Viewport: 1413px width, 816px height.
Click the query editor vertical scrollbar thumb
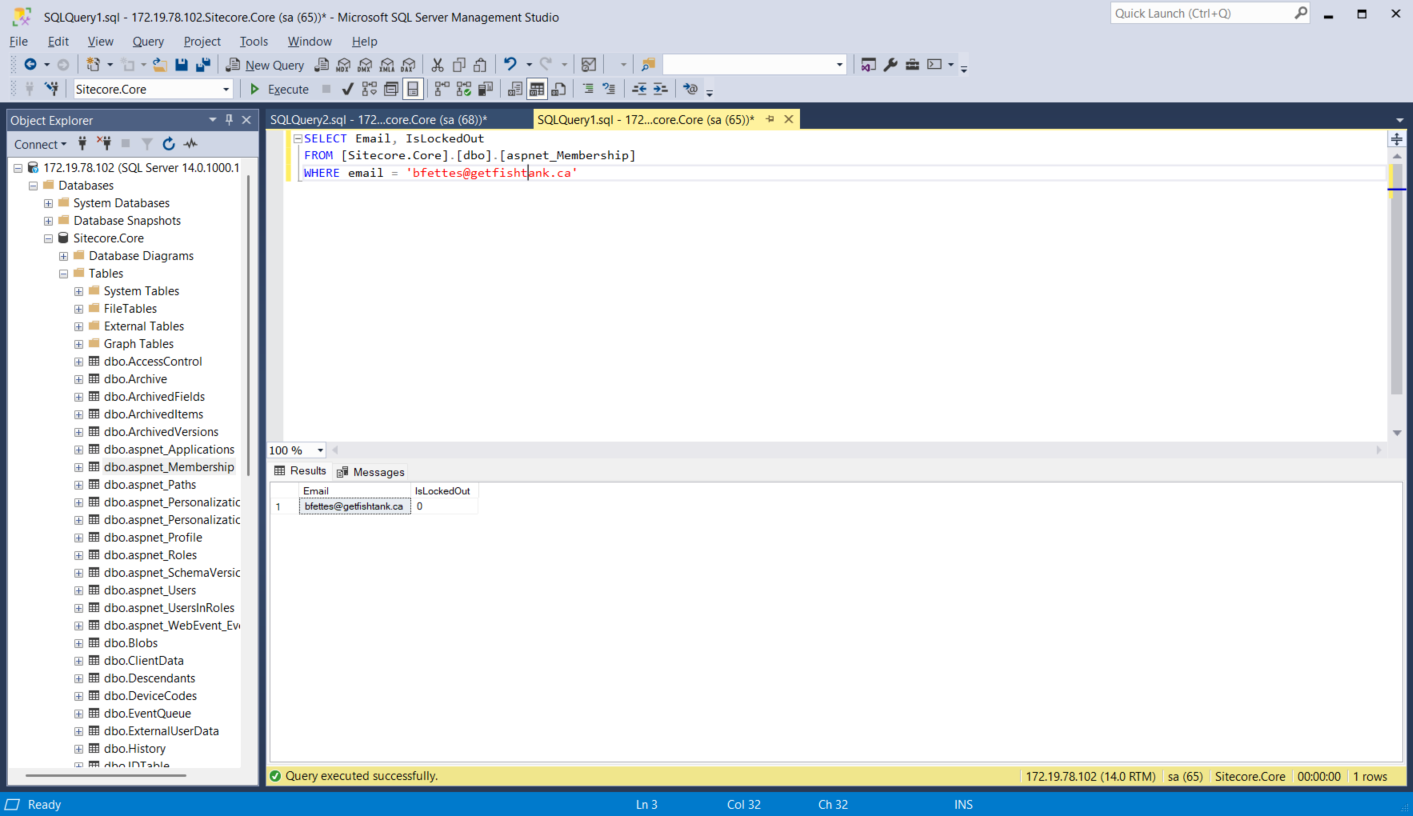(1397, 280)
